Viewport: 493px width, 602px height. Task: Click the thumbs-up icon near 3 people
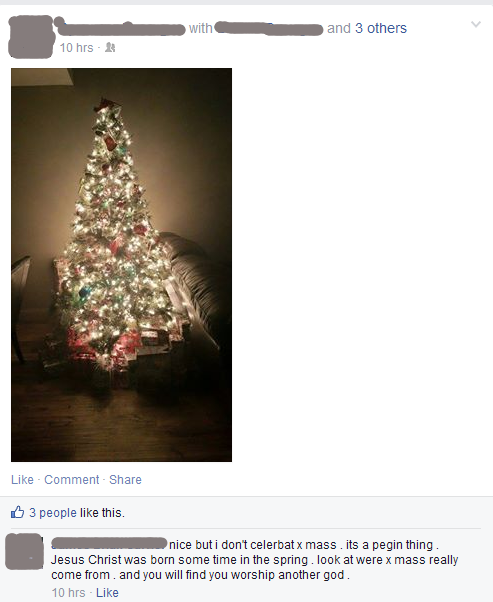point(17,512)
